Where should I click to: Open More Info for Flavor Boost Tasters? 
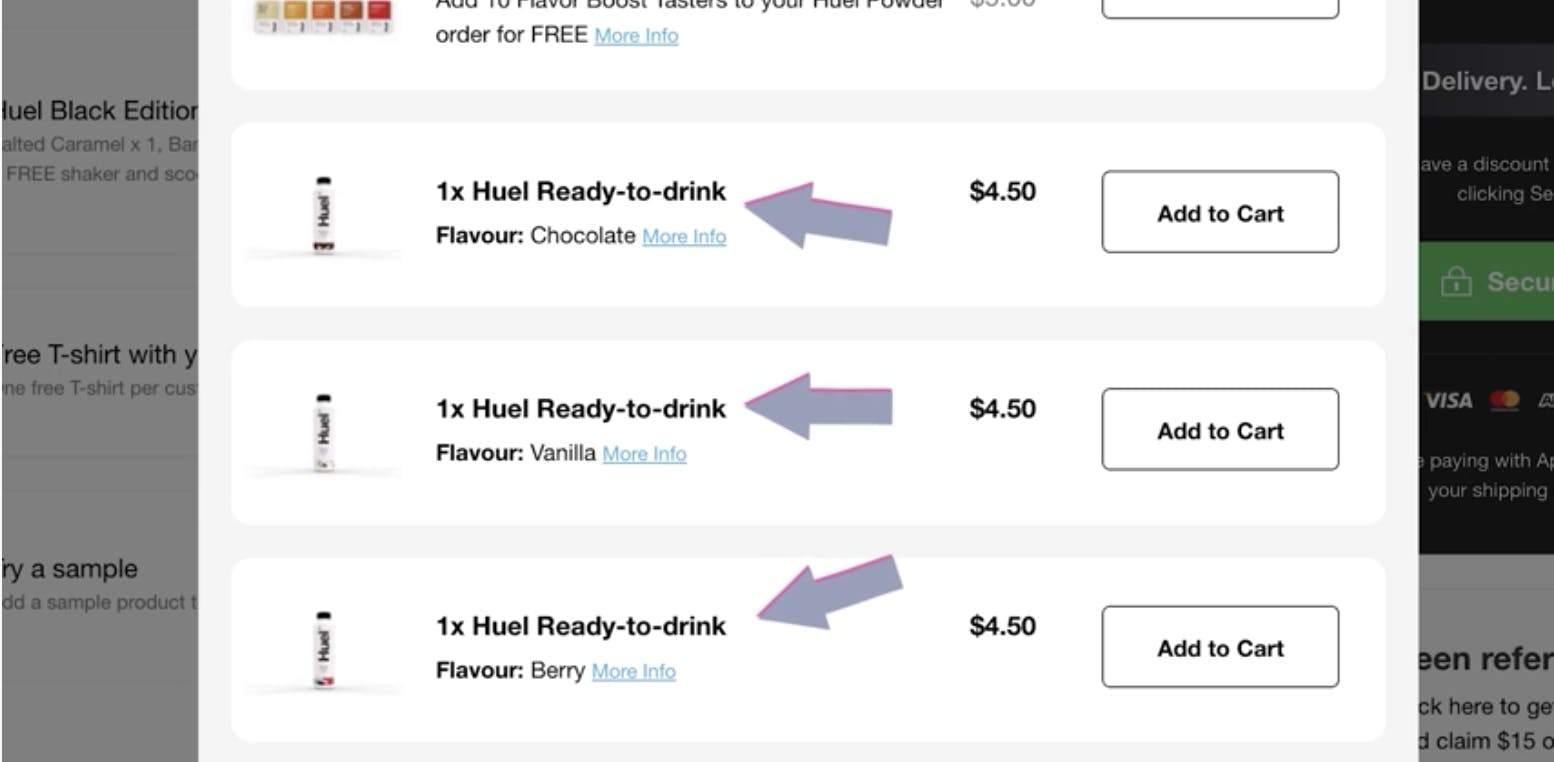636,36
